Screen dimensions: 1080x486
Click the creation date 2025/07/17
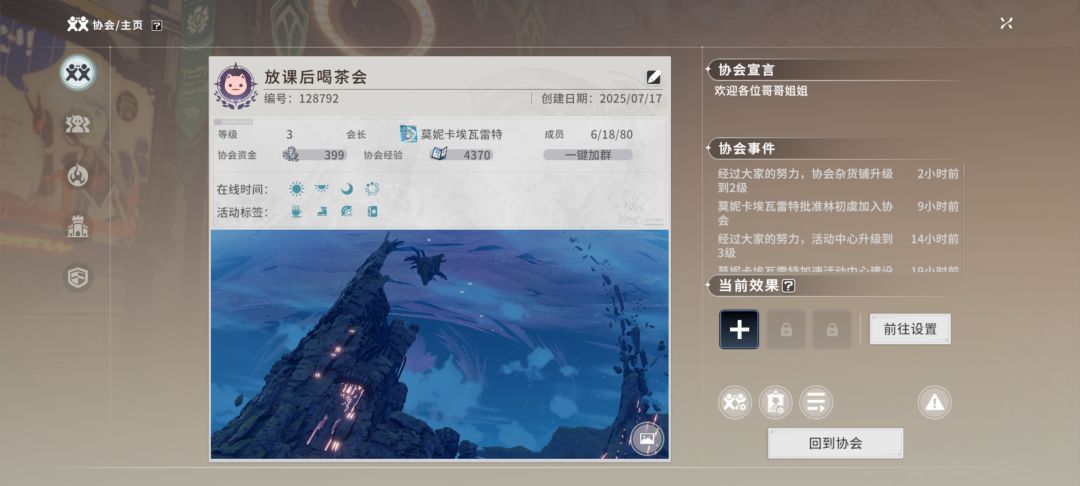pos(630,98)
